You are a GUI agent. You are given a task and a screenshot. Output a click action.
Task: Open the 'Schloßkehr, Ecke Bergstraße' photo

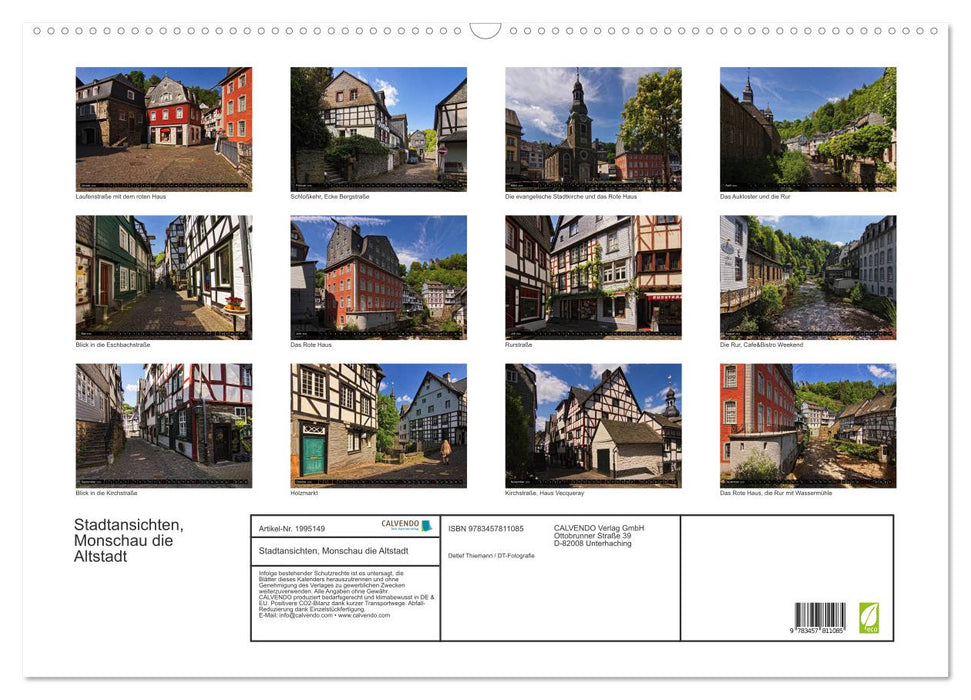(x=378, y=128)
